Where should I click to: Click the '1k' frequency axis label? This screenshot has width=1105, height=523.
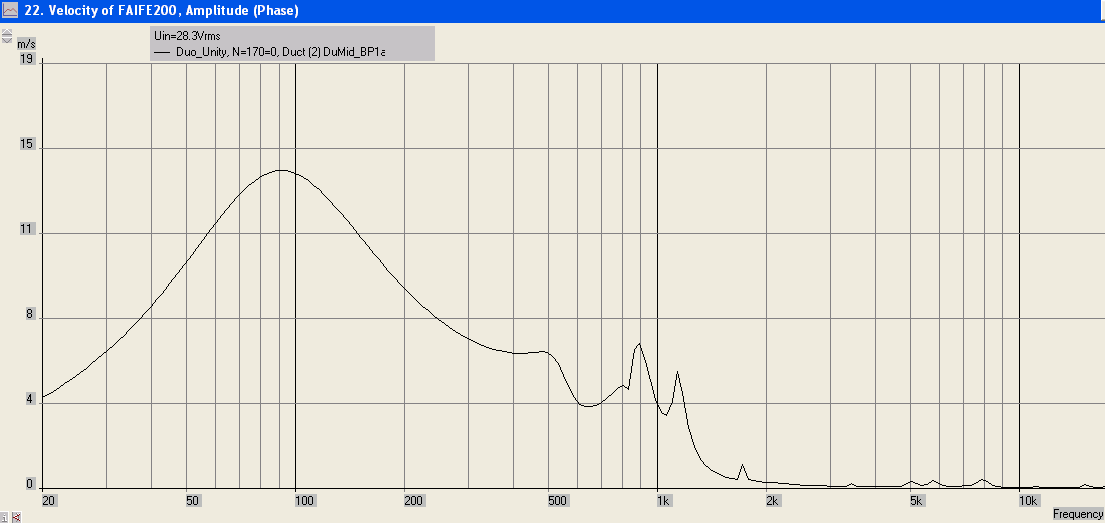point(666,501)
